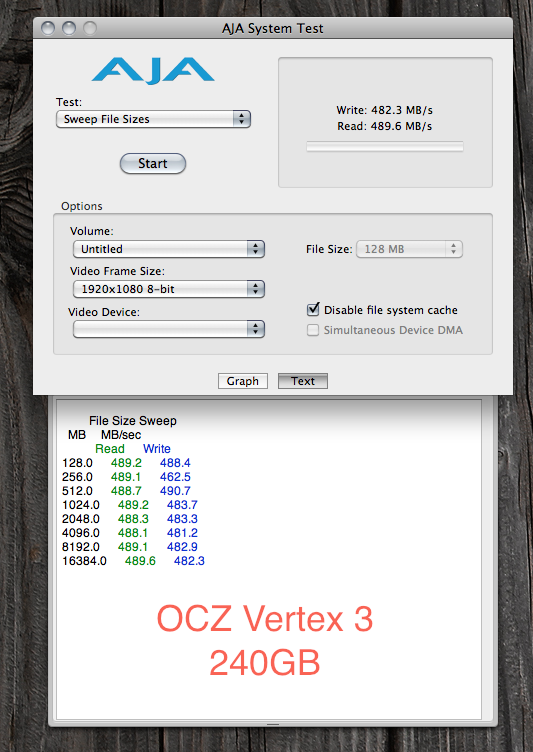
Task: Click the 16384.0 MB row label
Action: 84,561
